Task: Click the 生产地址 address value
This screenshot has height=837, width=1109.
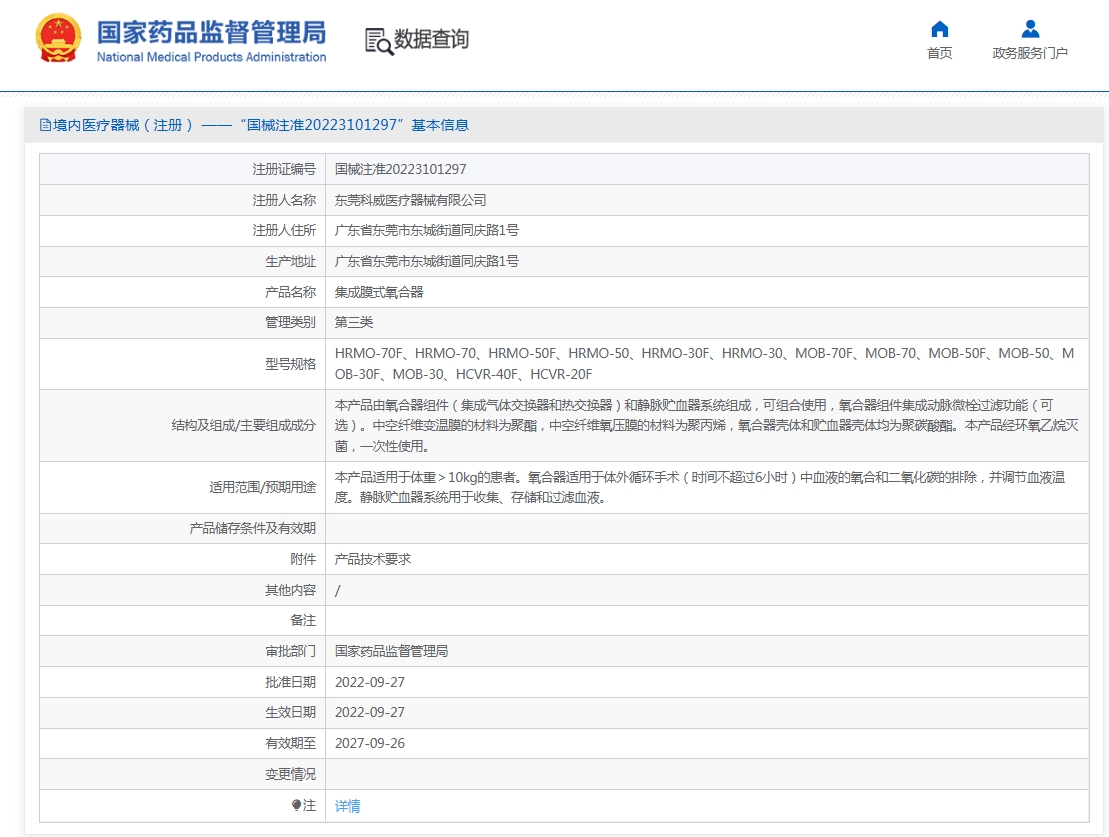Action: tap(426, 261)
